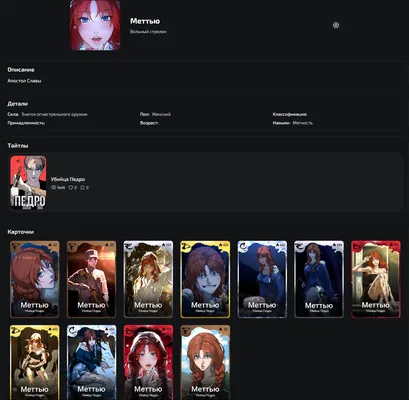The width and height of the screenshot is (409, 400).
Task: Open the blue-jacket card with white-blue frame in bottom row
Action: [91, 363]
